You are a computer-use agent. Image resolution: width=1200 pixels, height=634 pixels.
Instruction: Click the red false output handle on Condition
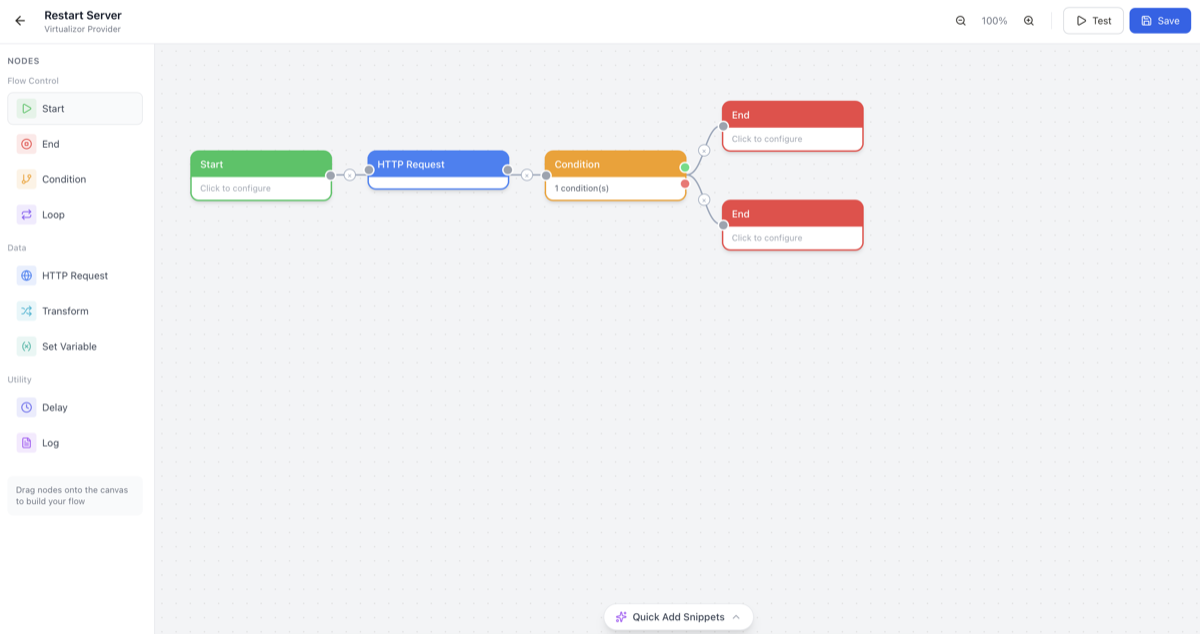[686, 183]
